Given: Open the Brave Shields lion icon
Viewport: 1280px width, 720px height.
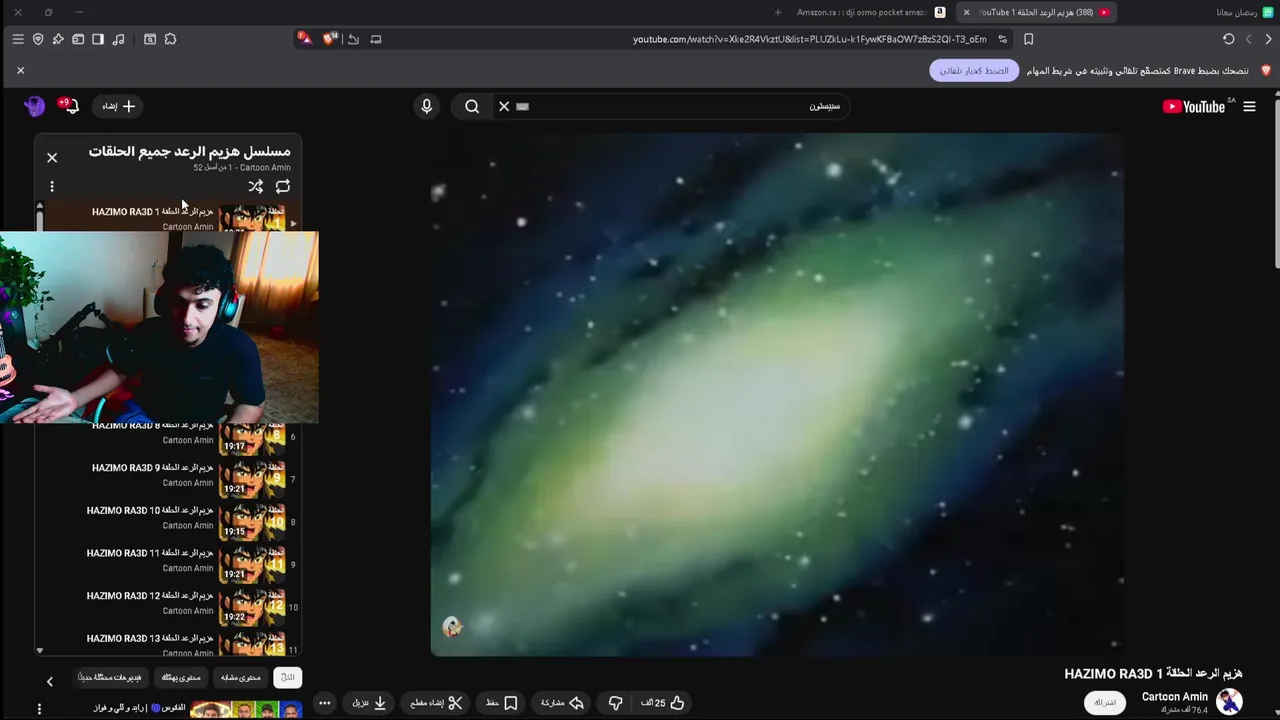Looking at the screenshot, I should 329,39.
